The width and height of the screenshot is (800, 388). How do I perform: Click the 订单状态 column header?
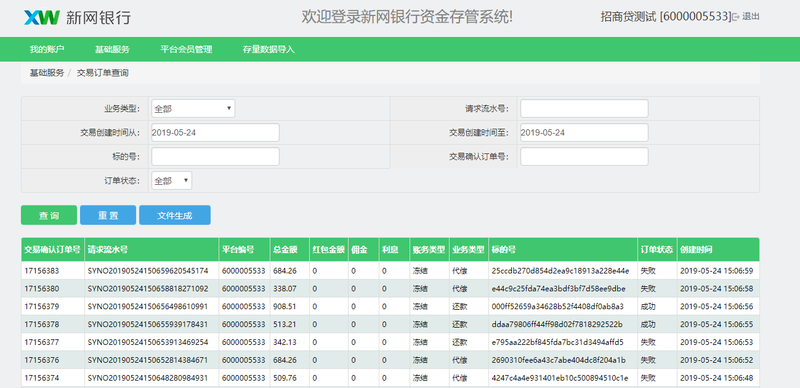coord(657,250)
